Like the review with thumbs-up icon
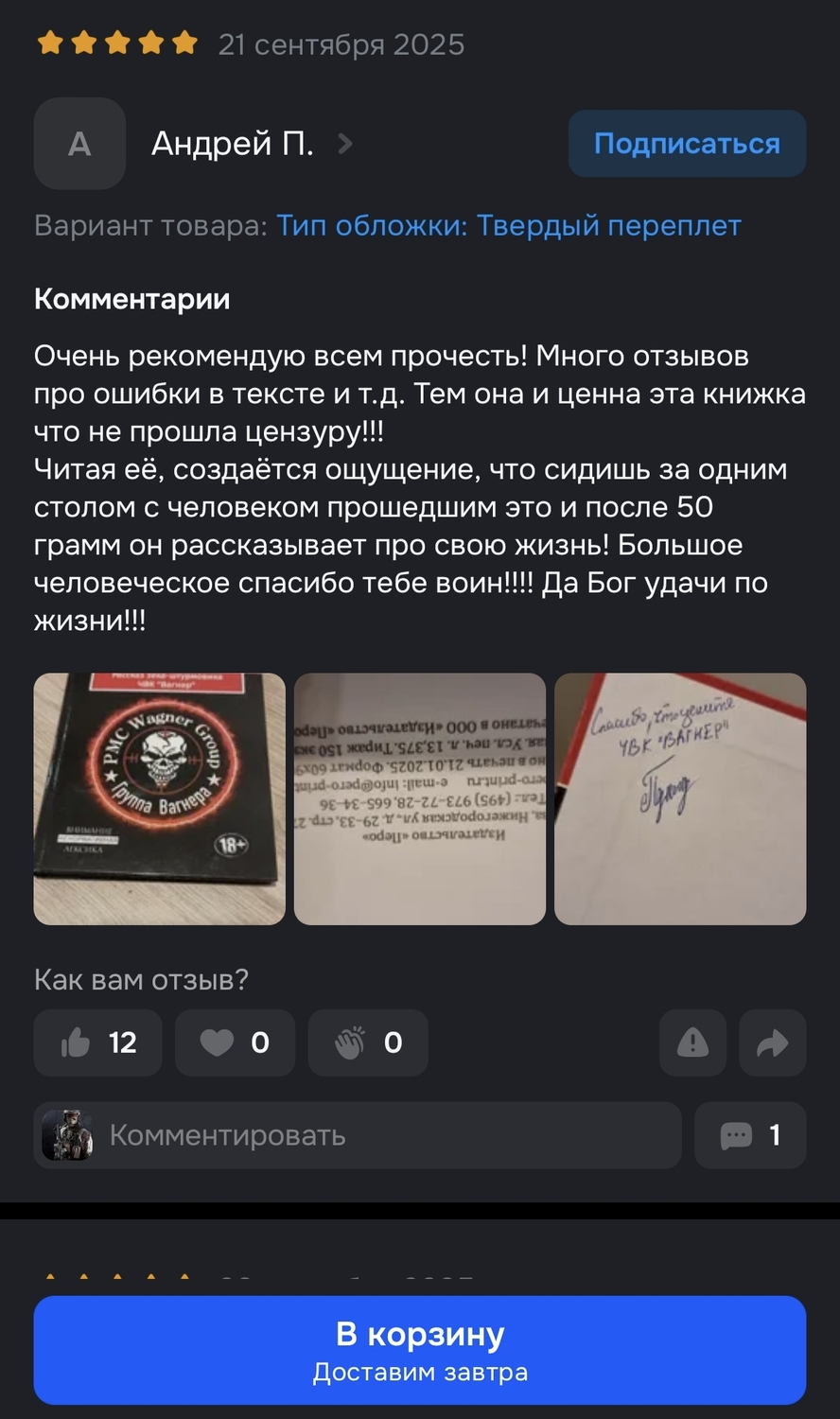The height and width of the screenshot is (1419, 840). pyautogui.click(x=97, y=1042)
